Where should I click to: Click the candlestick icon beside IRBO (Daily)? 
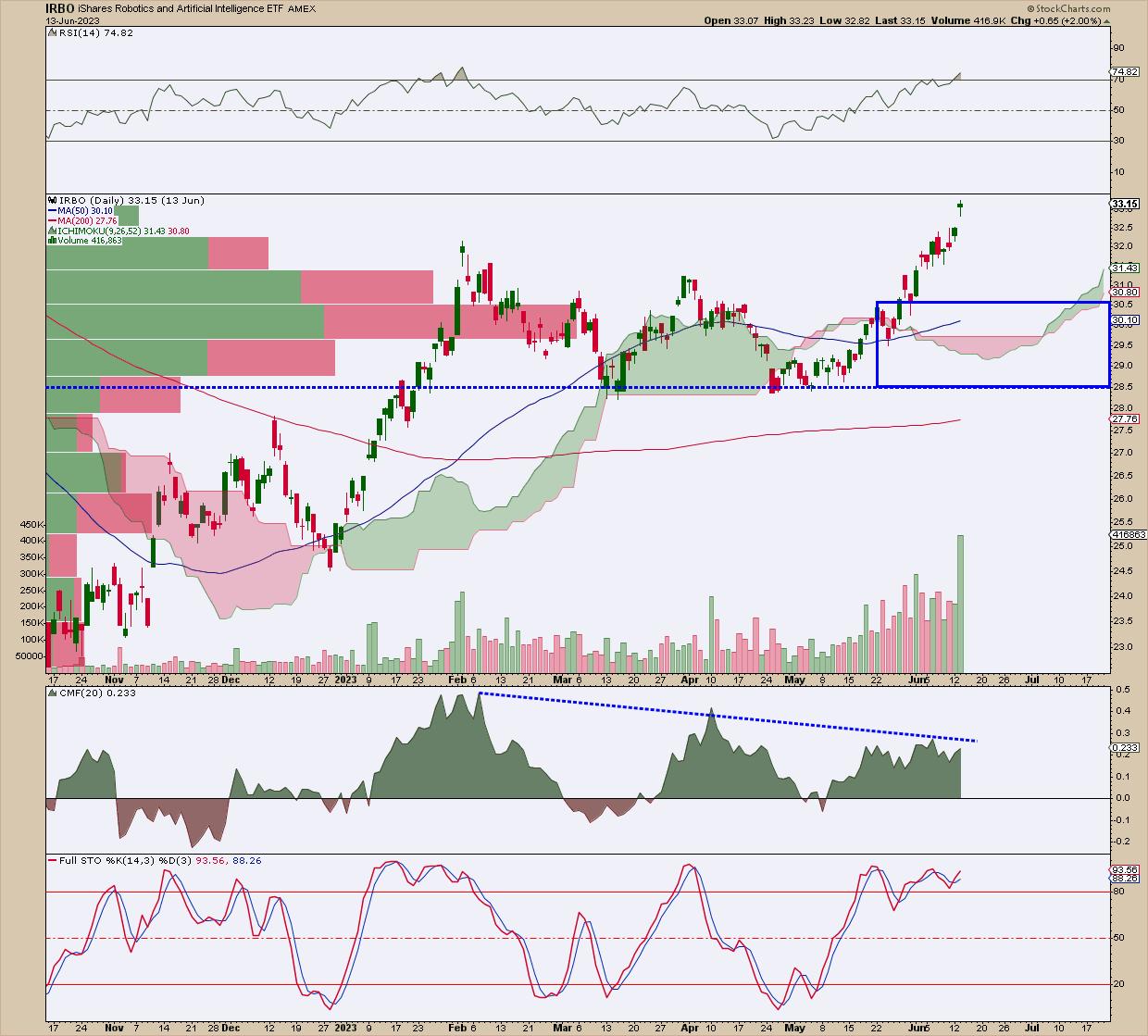pyautogui.click(x=52, y=200)
